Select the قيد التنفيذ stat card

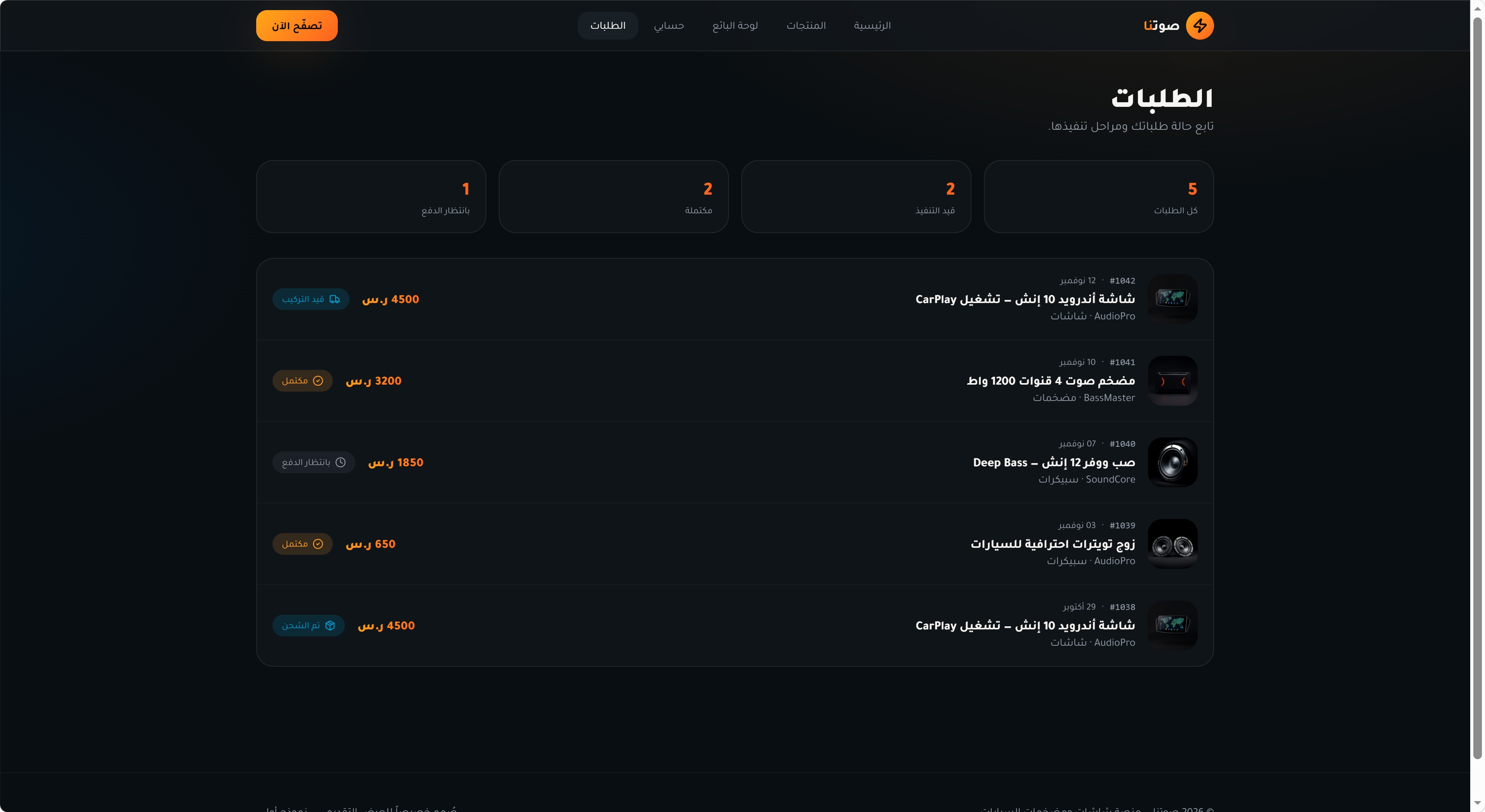pyautogui.click(x=856, y=197)
